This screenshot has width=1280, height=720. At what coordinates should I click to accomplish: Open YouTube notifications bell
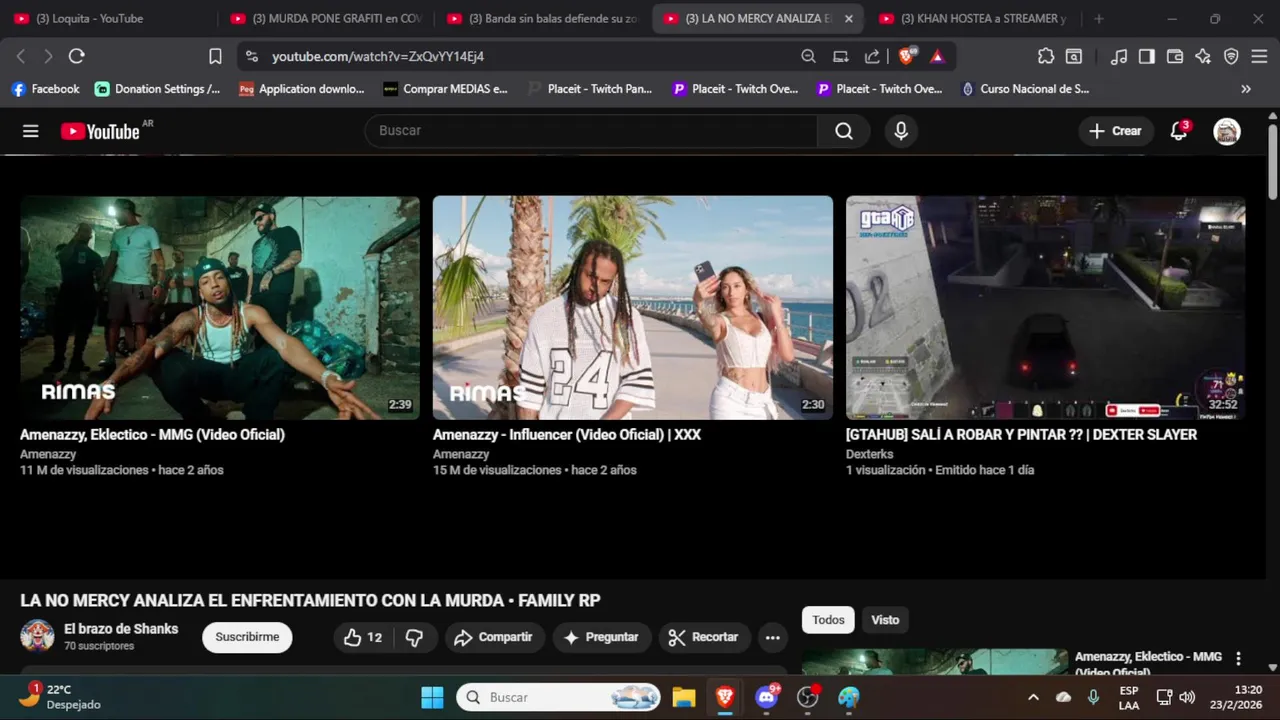[1179, 131]
